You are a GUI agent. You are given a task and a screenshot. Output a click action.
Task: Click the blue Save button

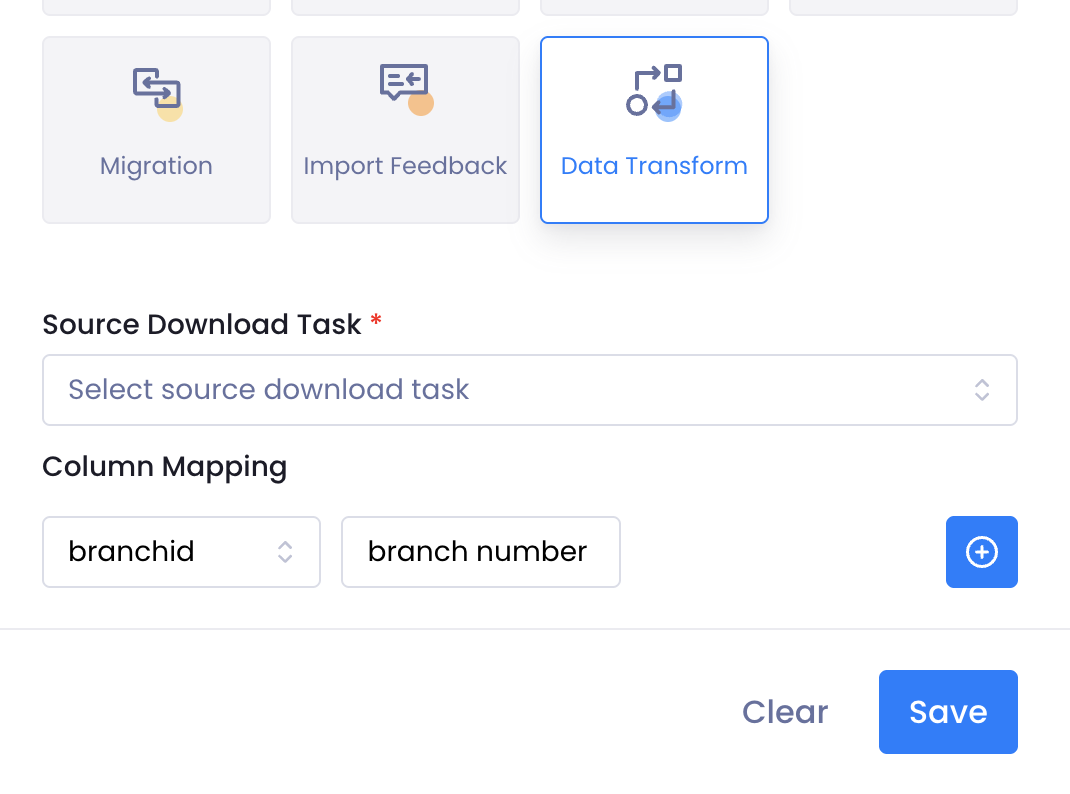(947, 712)
